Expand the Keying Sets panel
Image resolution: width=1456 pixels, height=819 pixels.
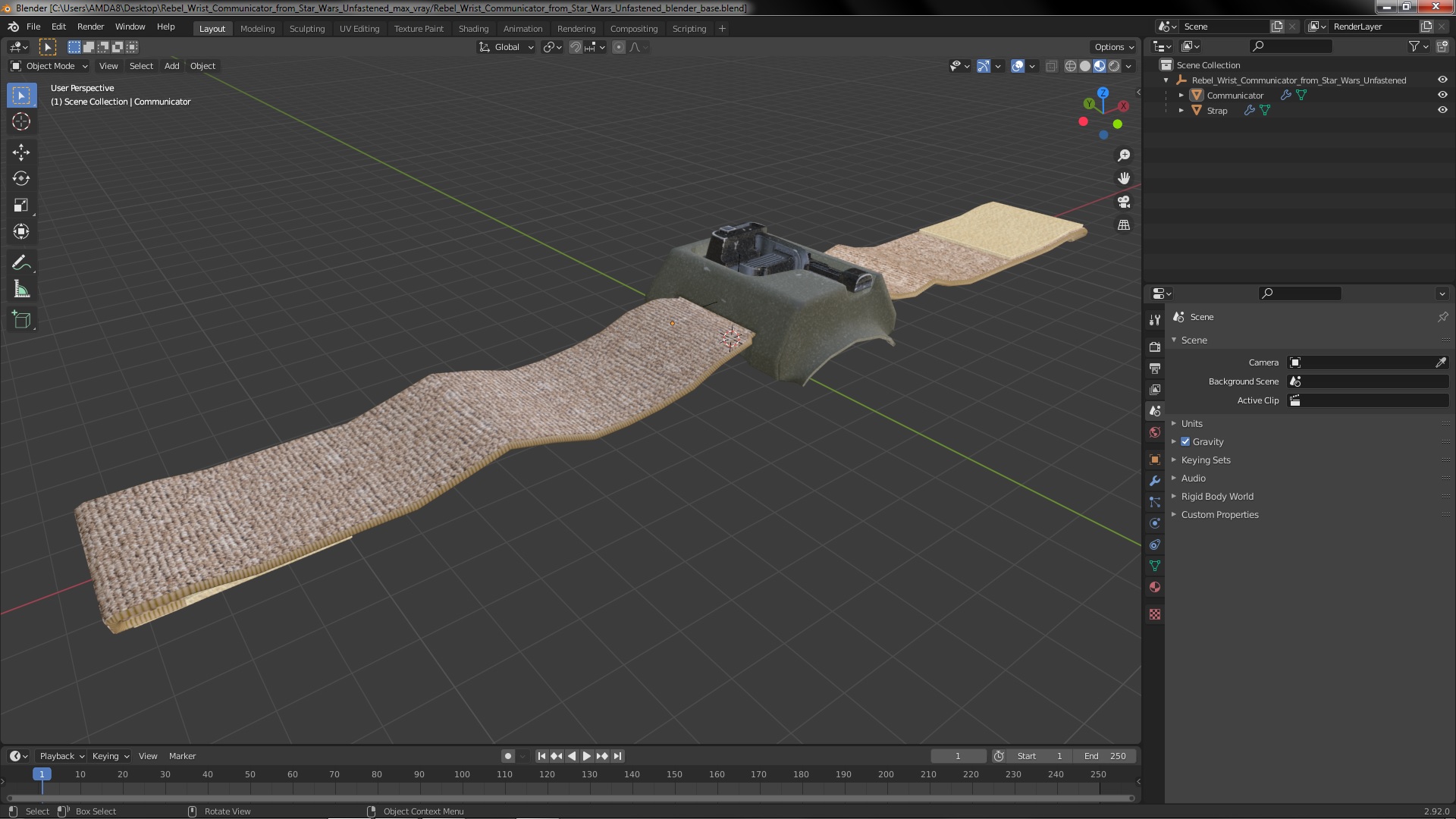[1205, 460]
